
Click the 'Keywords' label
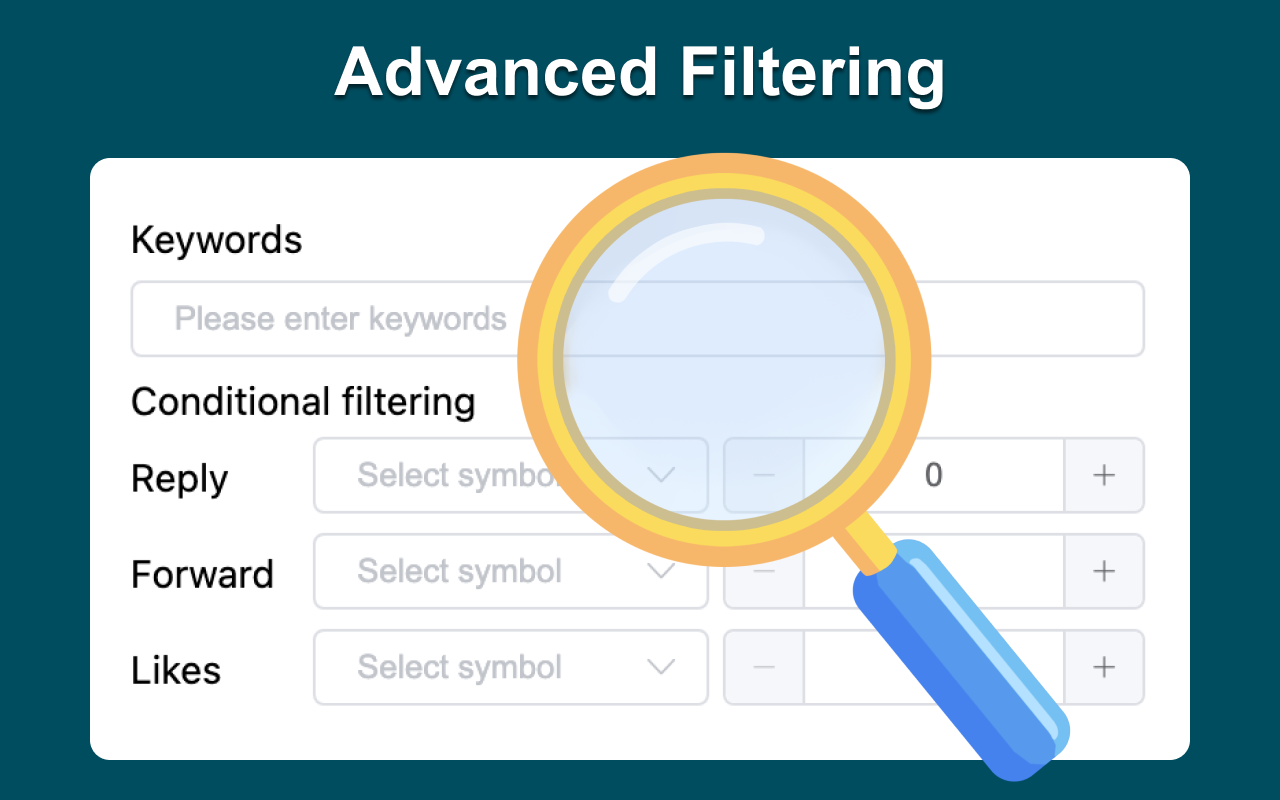pos(216,240)
